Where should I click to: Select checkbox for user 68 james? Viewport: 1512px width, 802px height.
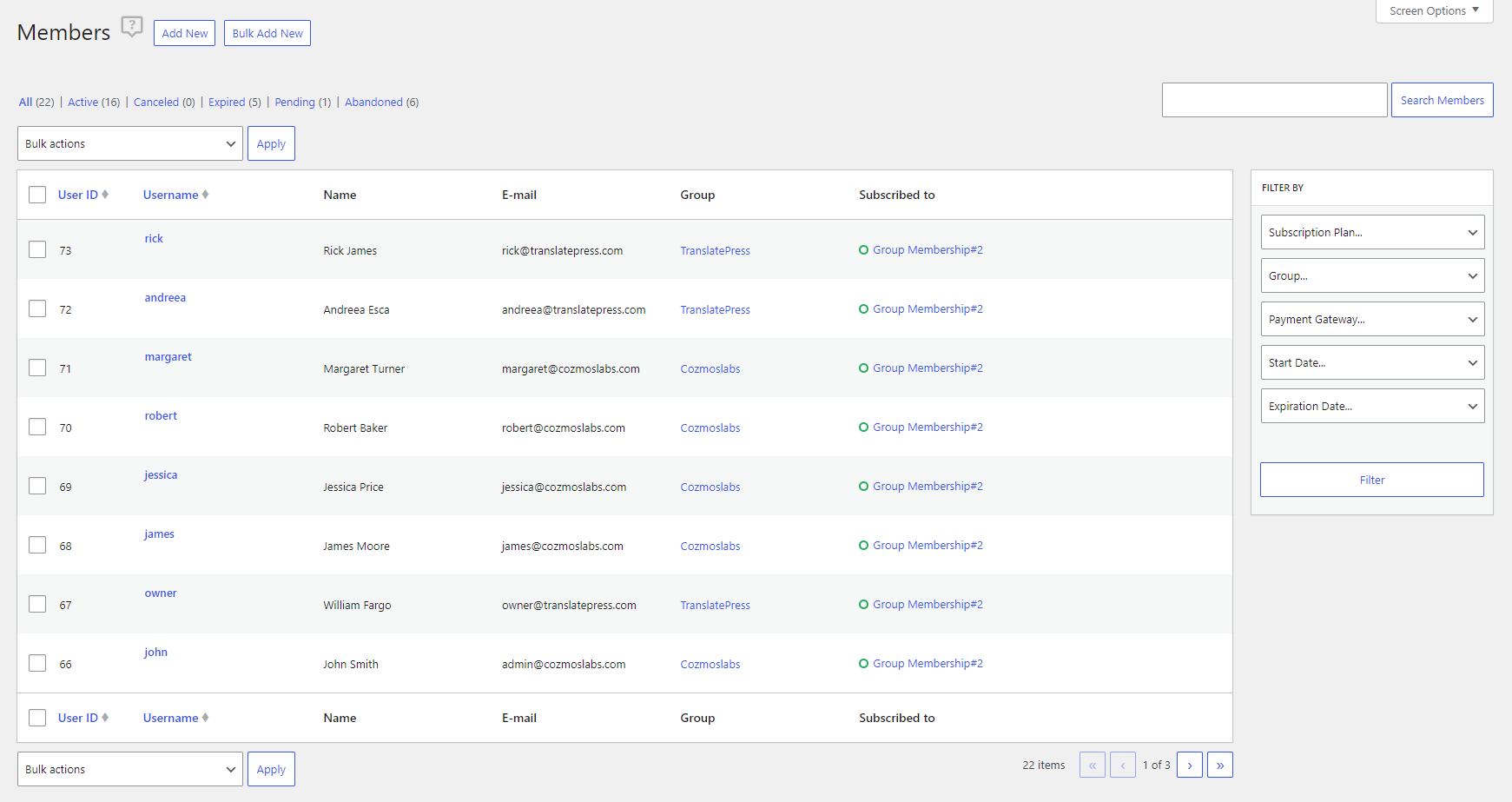tap(37, 545)
